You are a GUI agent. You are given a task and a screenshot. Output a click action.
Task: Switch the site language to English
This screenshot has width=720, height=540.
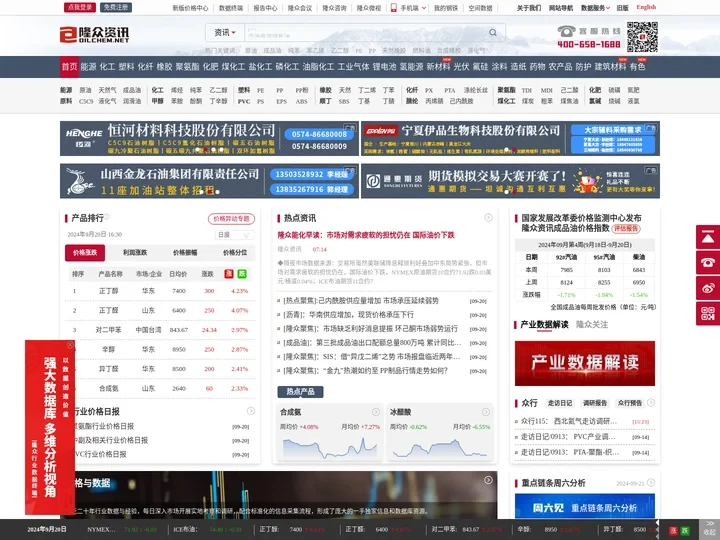pyautogui.click(x=646, y=7)
